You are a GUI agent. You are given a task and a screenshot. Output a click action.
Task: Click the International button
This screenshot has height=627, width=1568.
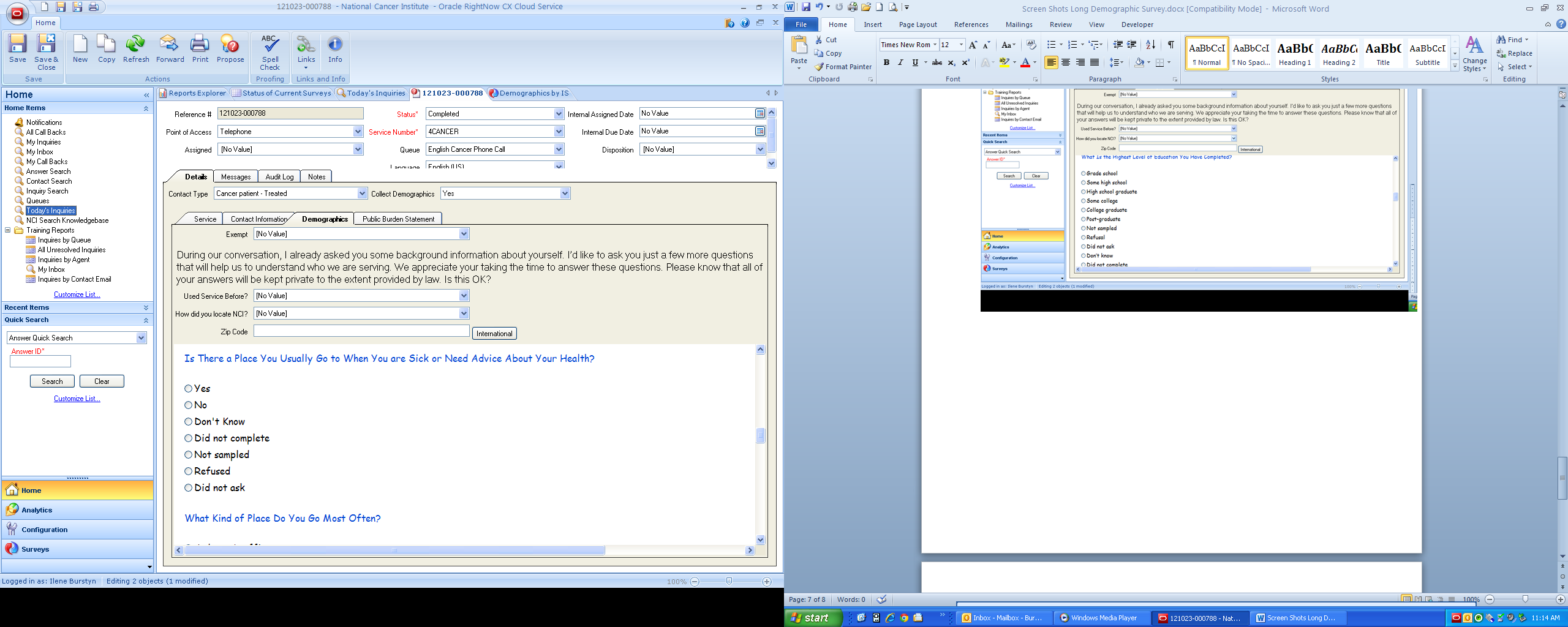click(494, 334)
